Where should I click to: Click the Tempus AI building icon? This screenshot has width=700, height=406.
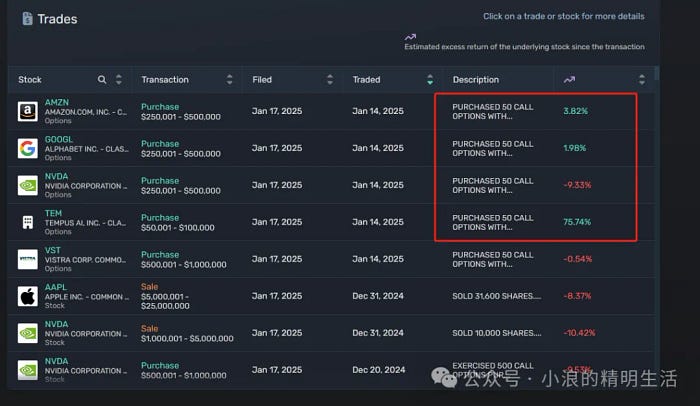(x=28, y=222)
